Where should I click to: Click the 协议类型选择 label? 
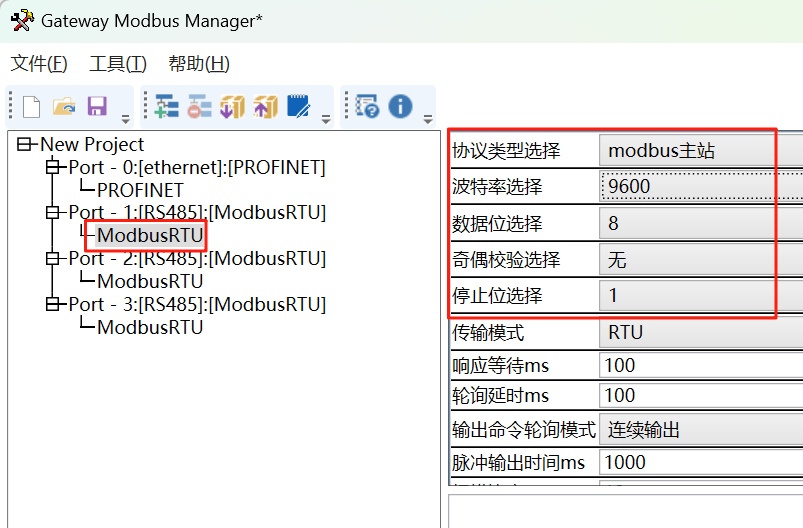[x=506, y=151]
